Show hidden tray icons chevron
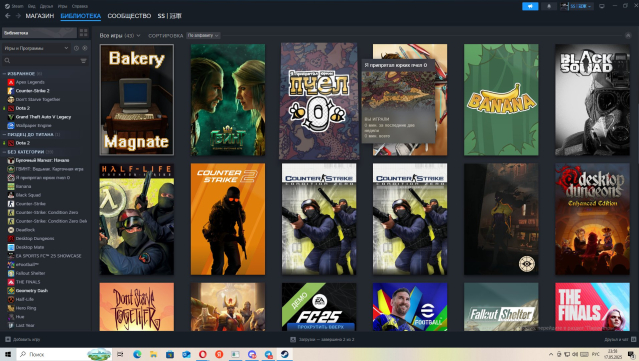The width and height of the screenshot is (639, 361). pos(551,354)
